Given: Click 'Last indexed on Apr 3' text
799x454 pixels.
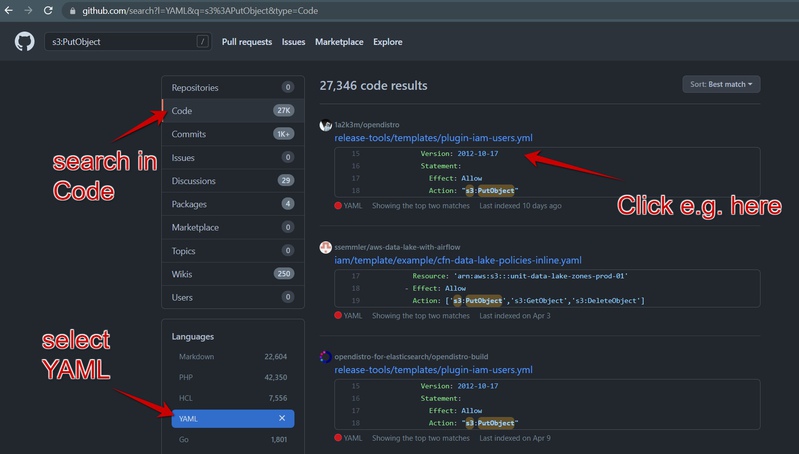Looking at the screenshot, I should click(x=514, y=316).
